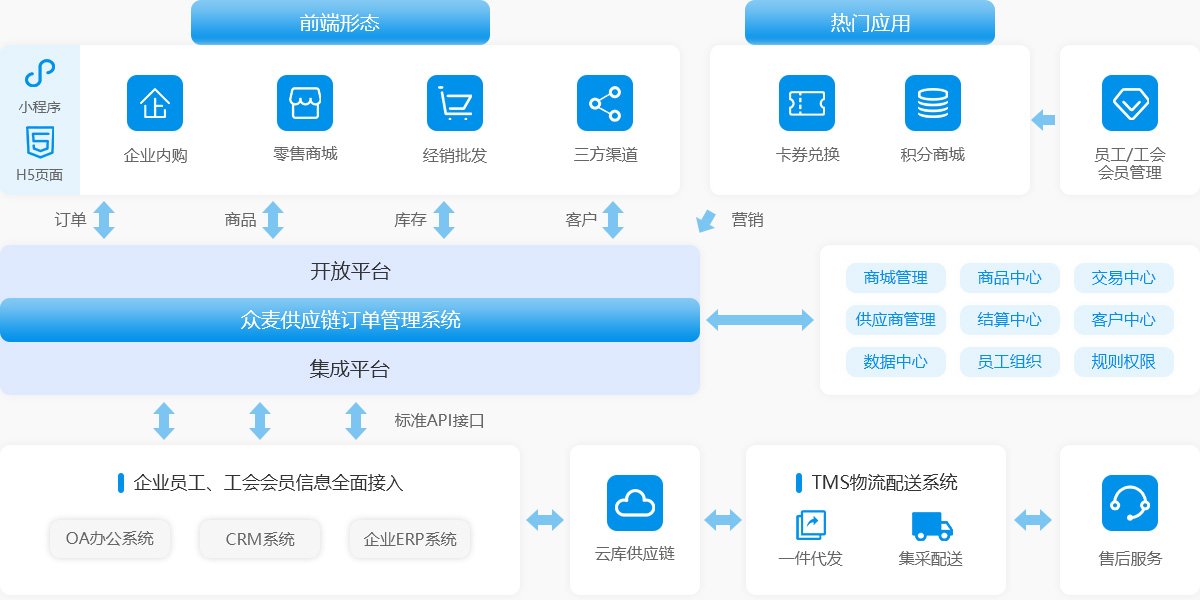Select the 一件代发 share-box icon
The height and width of the screenshot is (600, 1200).
810,525
